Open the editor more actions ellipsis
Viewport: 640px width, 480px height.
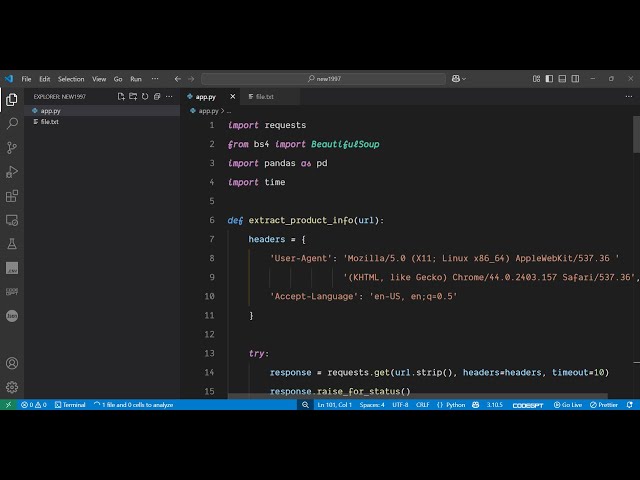(x=629, y=97)
